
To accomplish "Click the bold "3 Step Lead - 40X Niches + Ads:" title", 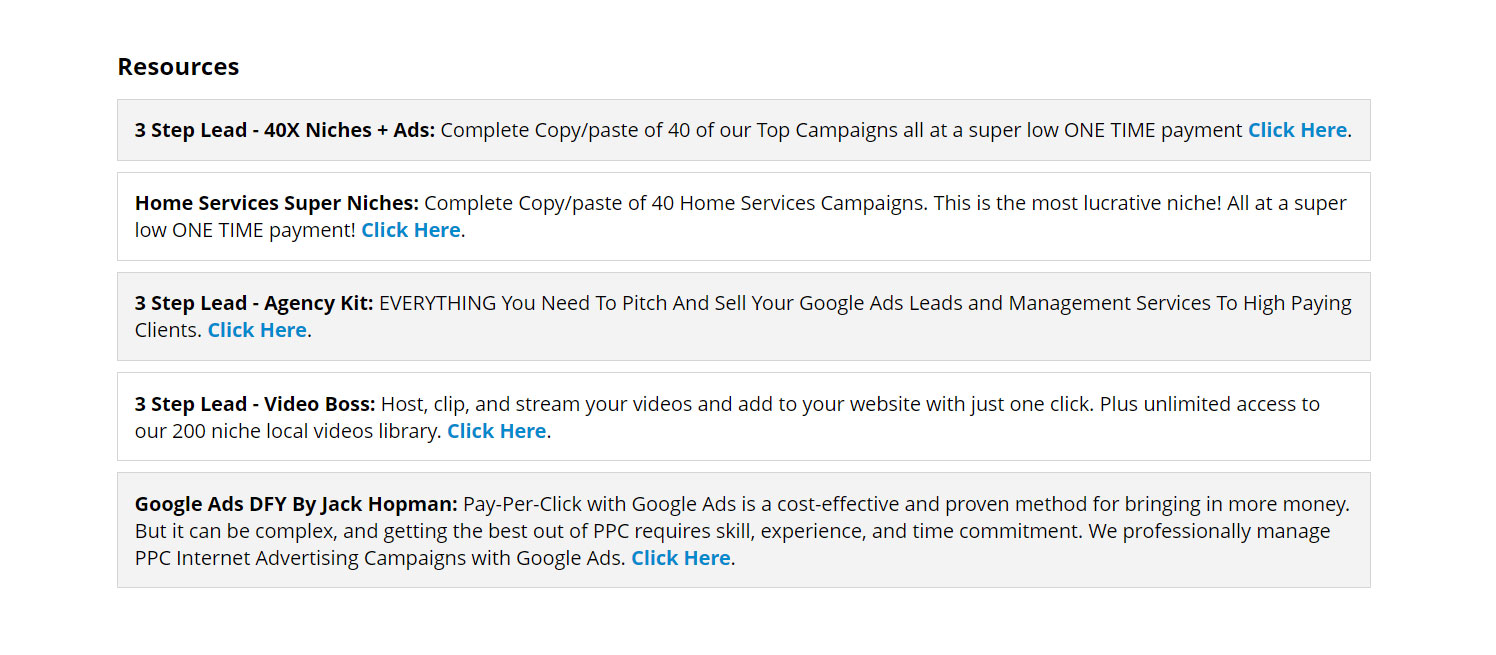I will pos(285,130).
